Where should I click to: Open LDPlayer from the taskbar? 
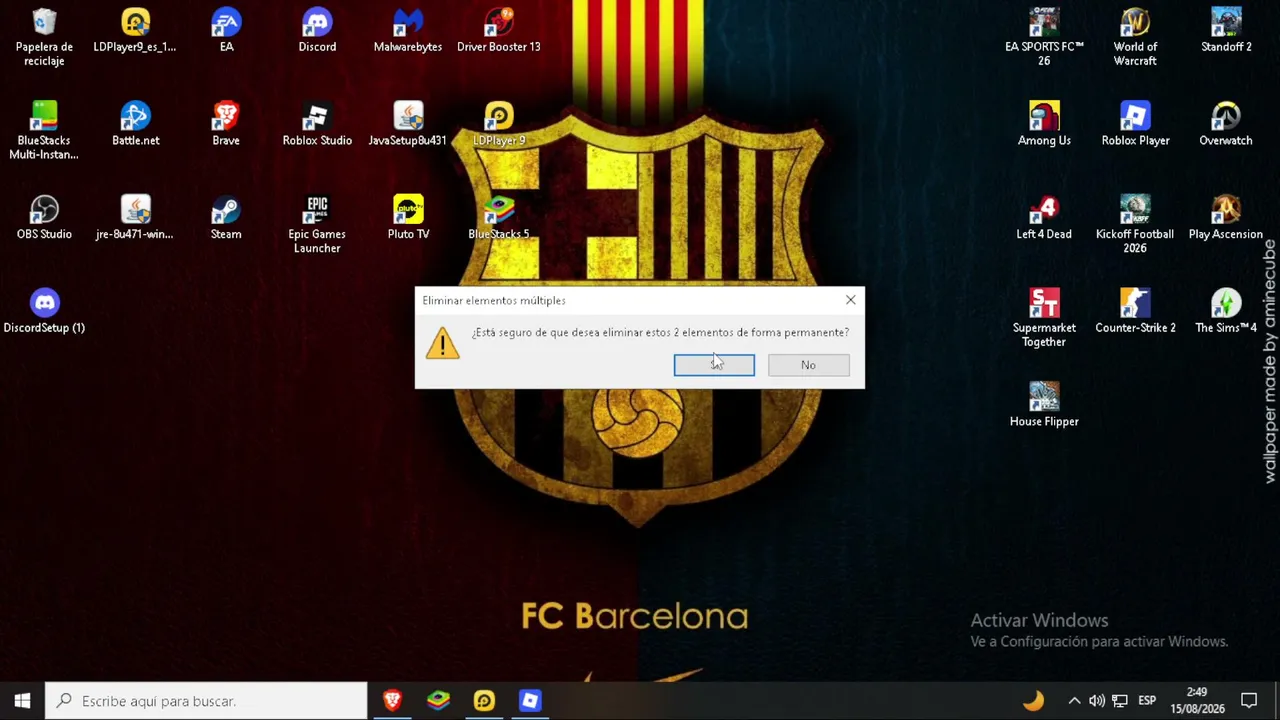coord(484,701)
